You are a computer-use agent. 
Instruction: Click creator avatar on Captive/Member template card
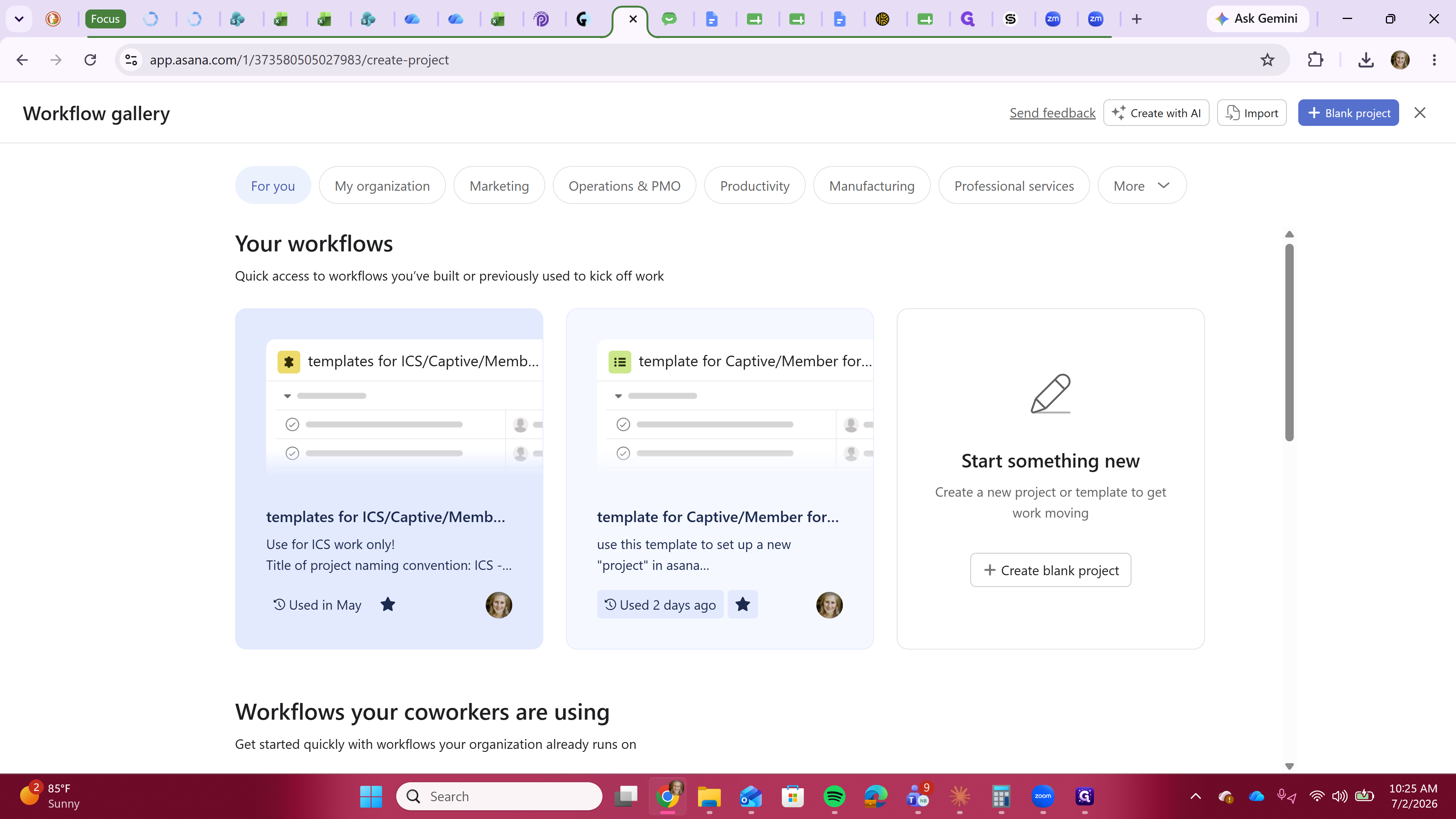coord(829,605)
